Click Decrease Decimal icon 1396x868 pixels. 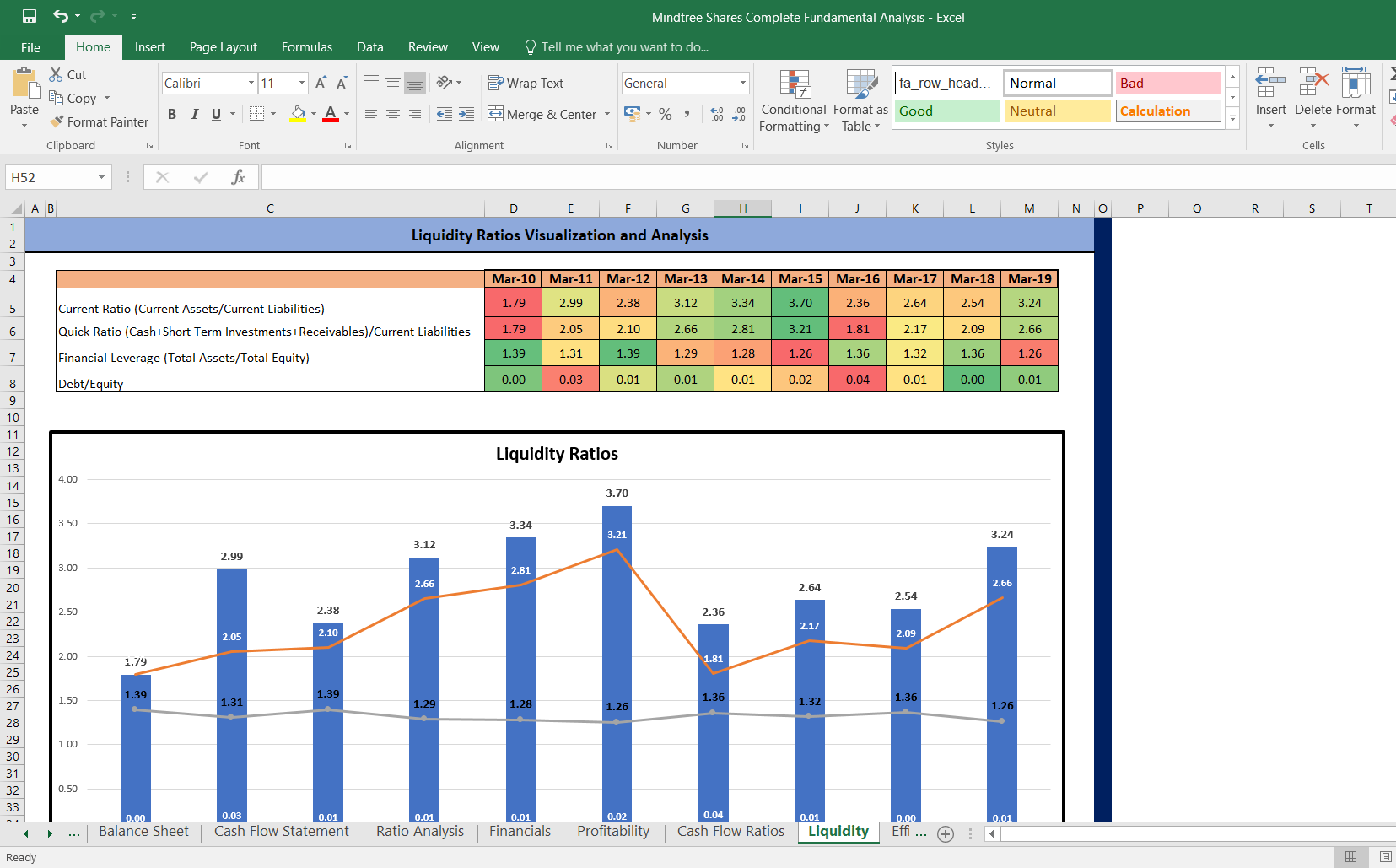(x=739, y=113)
